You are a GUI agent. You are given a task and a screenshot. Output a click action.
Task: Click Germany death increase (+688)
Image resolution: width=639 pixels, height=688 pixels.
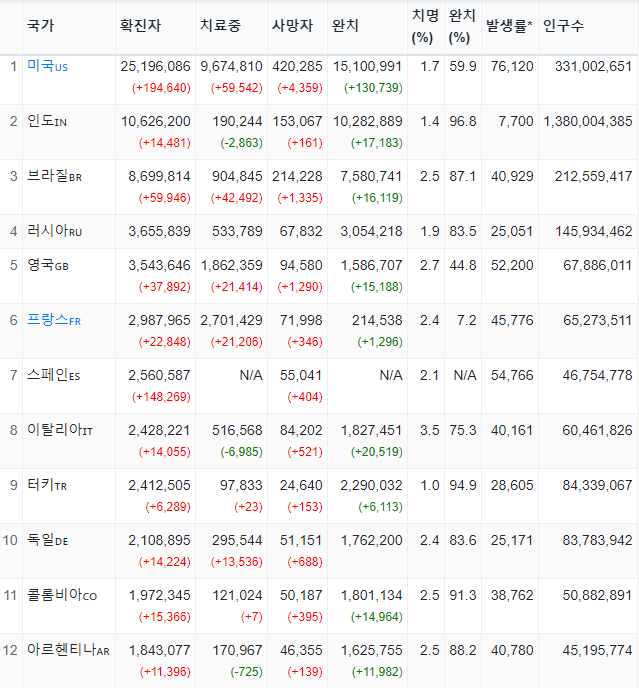click(305, 562)
